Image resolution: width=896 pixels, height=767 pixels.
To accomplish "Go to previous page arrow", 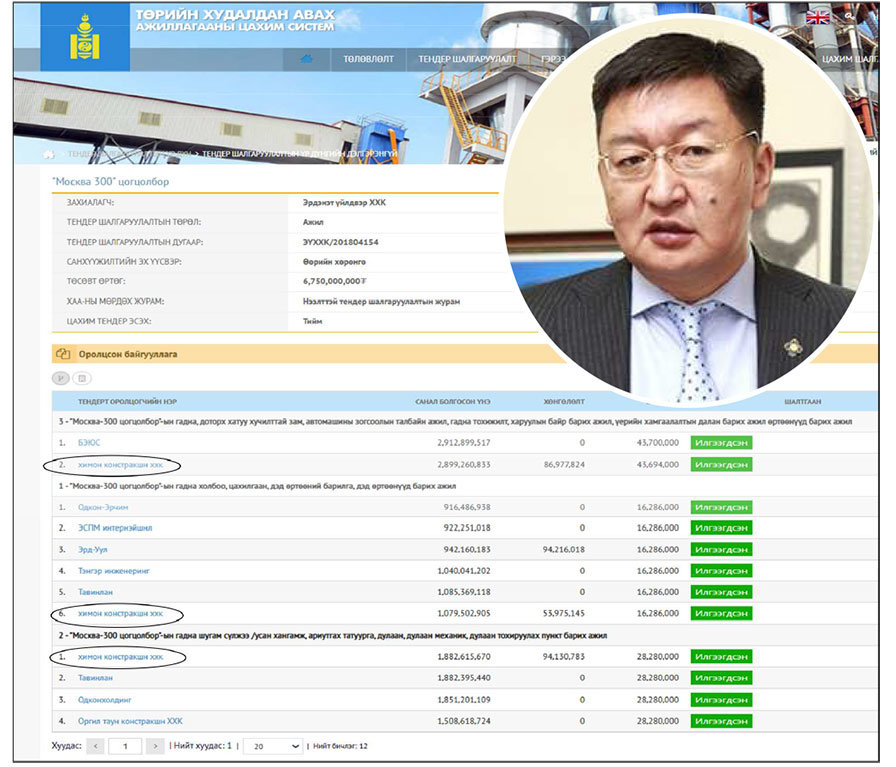I will [x=95, y=746].
